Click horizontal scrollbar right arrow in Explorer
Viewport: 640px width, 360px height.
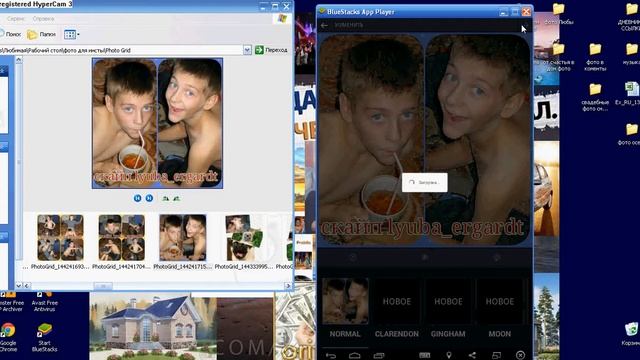[x=288, y=286]
